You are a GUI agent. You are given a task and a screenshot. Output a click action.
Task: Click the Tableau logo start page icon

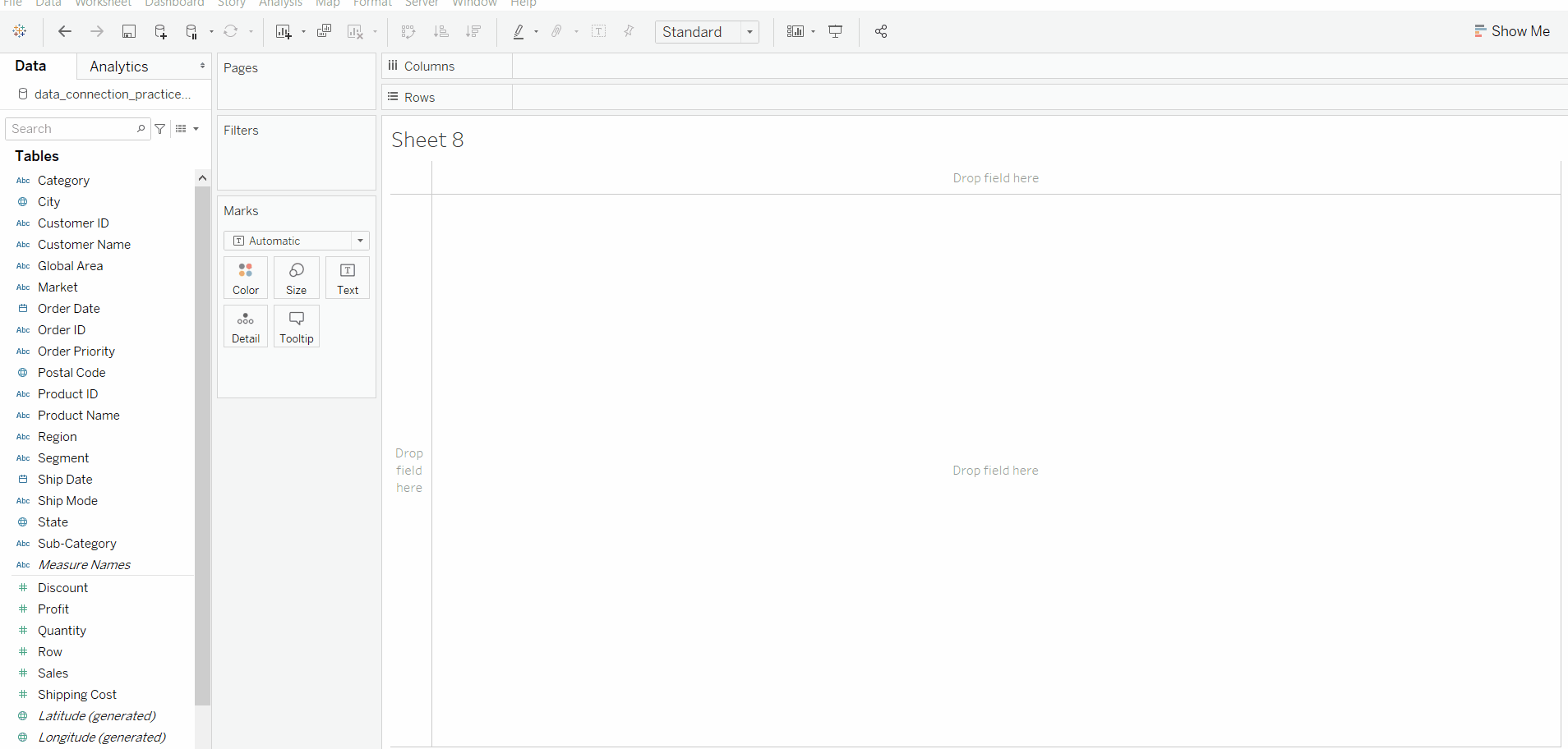pos(20,31)
